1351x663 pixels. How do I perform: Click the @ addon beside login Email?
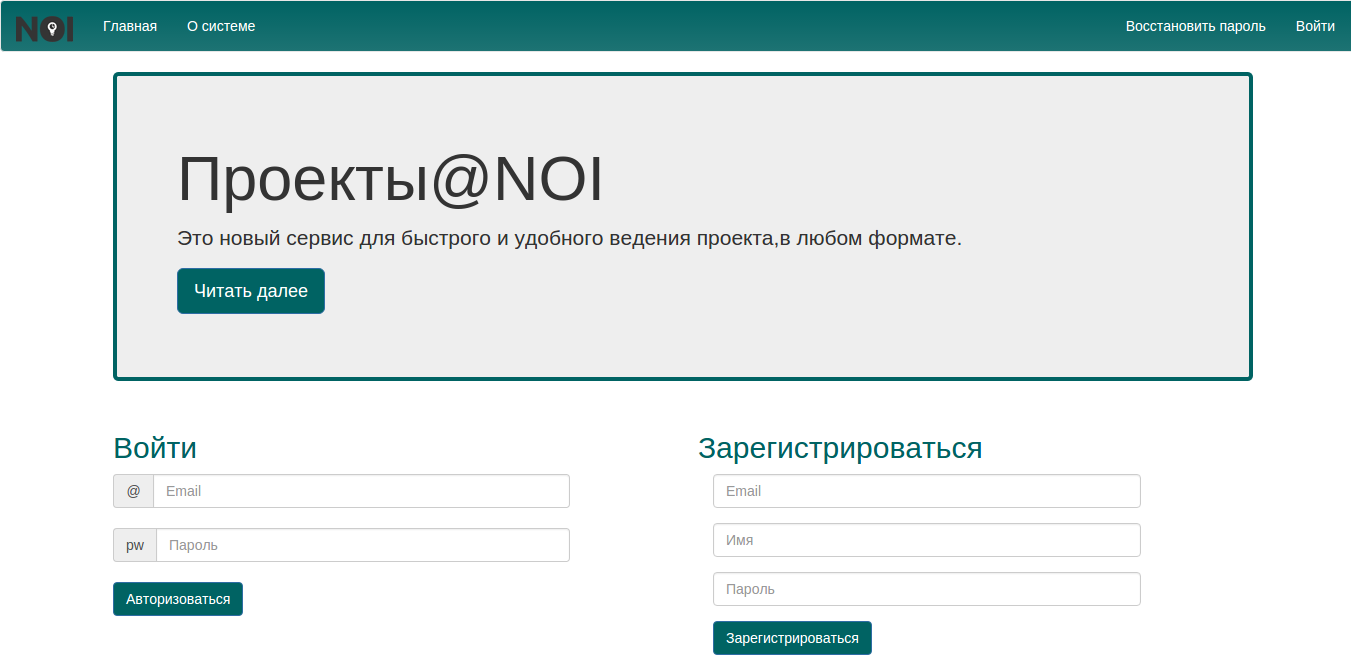(x=133, y=491)
